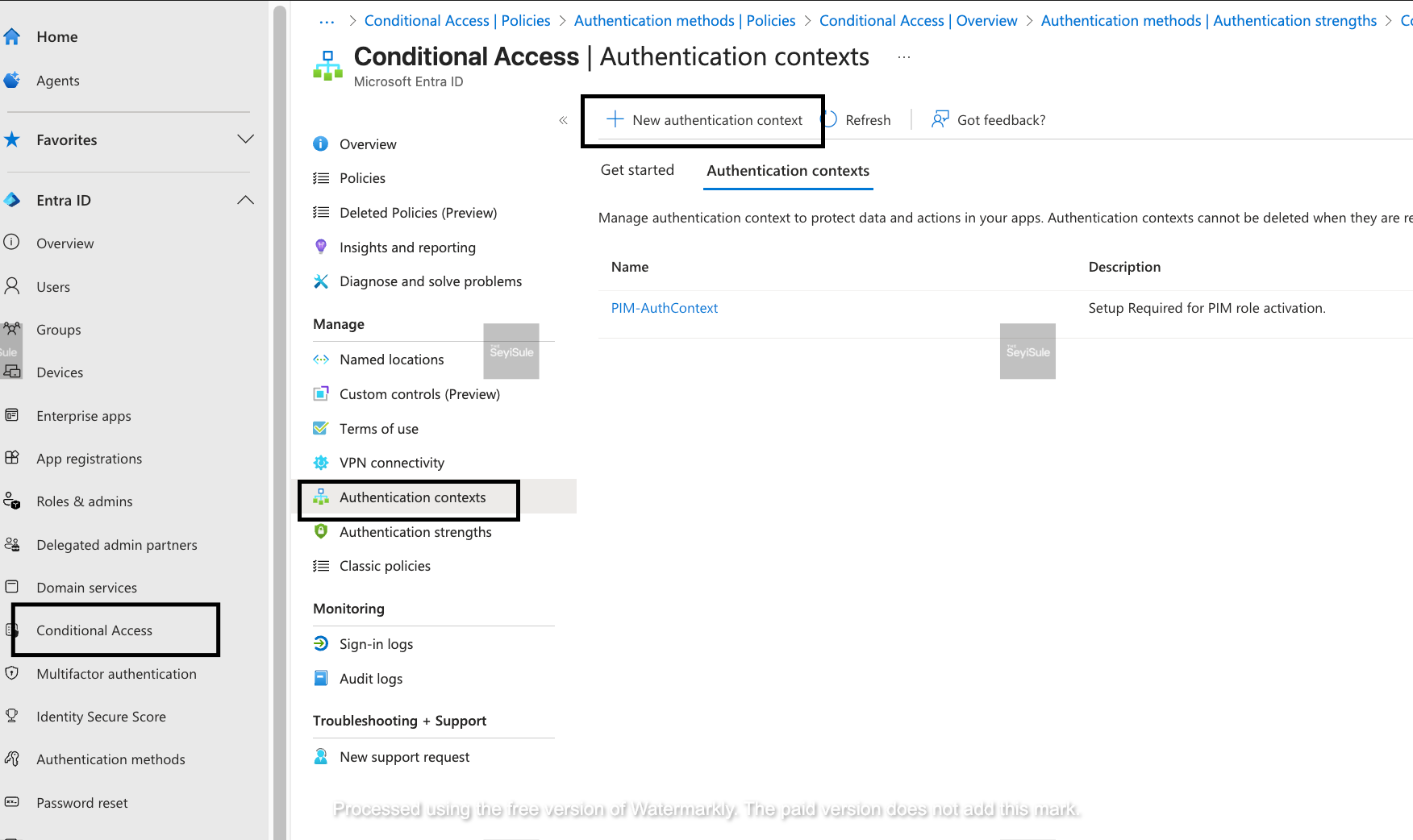Click the Domain services icon
Image resolution: width=1413 pixels, height=840 pixels.
(11, 587)
